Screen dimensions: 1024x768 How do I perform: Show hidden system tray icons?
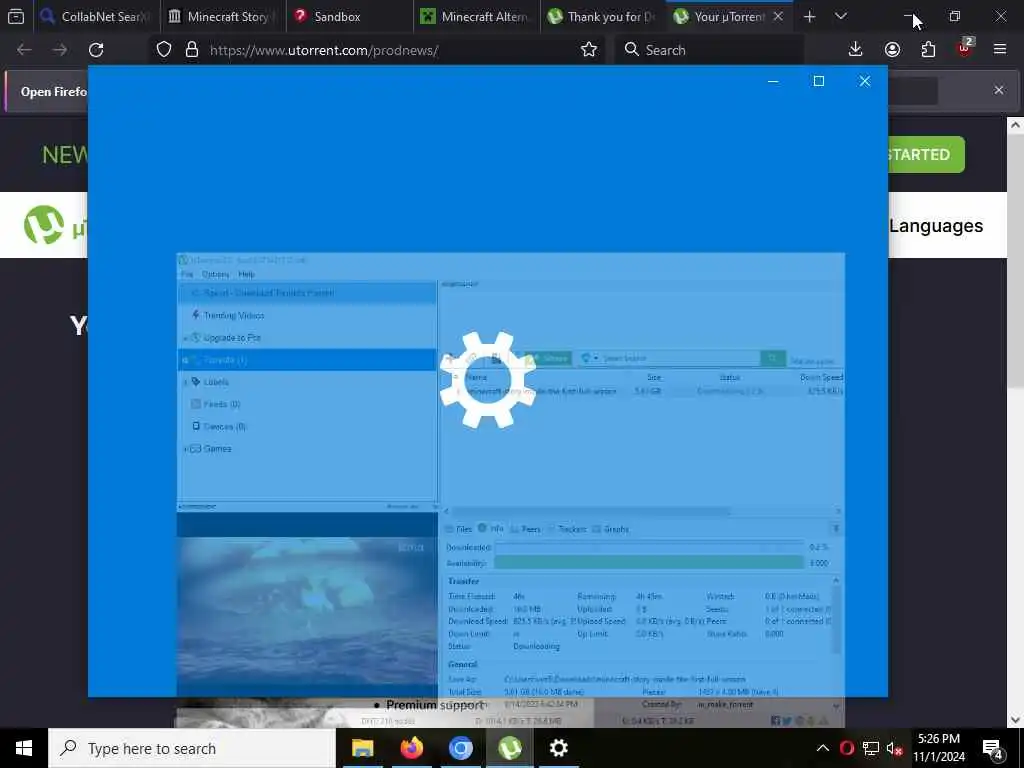[823, 748]
